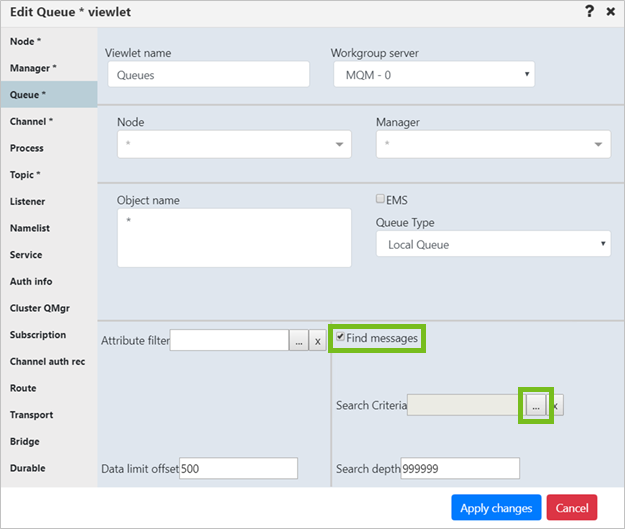This screenshot has width=625, height=529.
Task: Switch to the Manager tab in sidebar
Action: click(x=49, y=68)
